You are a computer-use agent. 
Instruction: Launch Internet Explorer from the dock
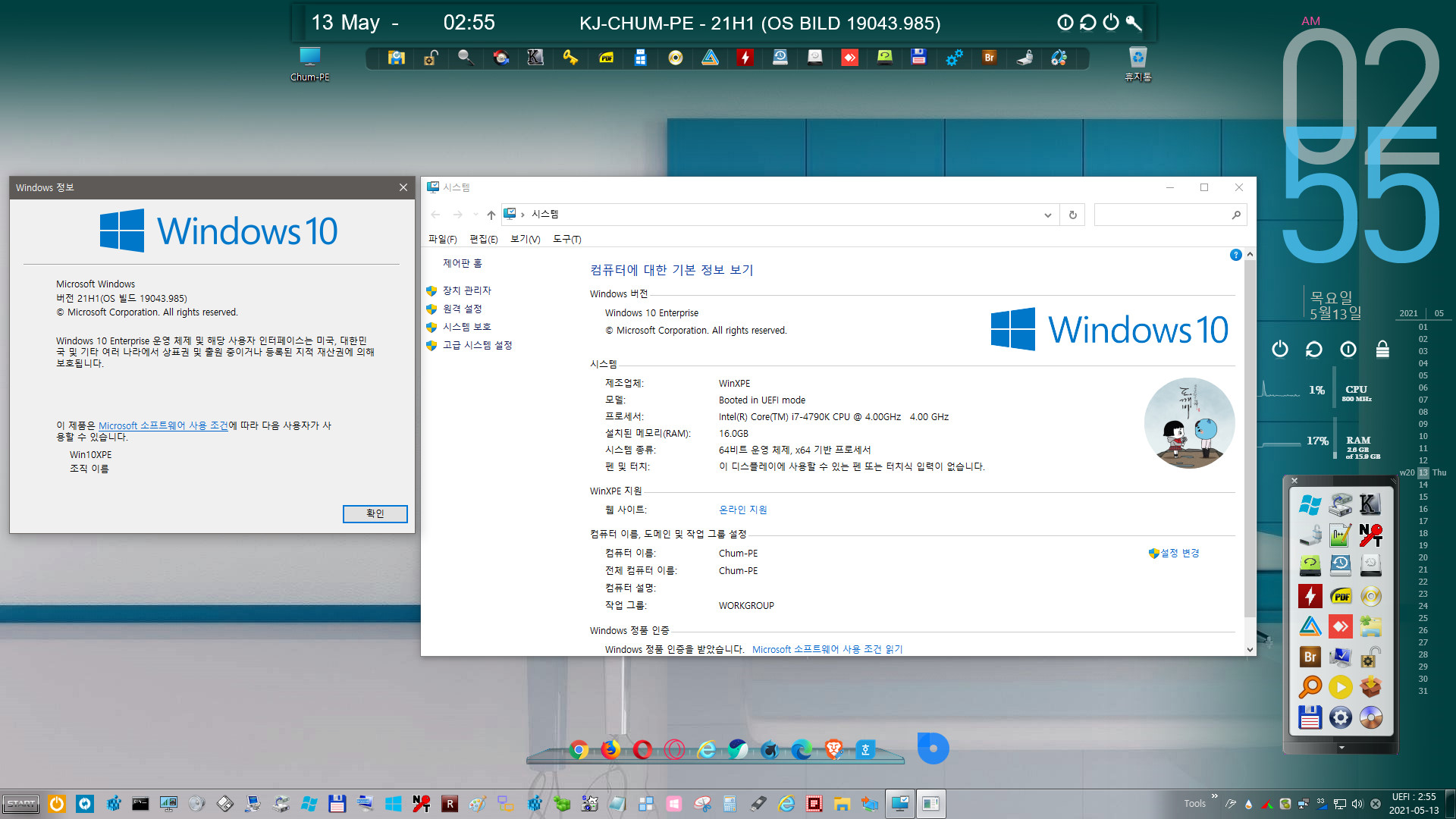click(x=706, y=750)
